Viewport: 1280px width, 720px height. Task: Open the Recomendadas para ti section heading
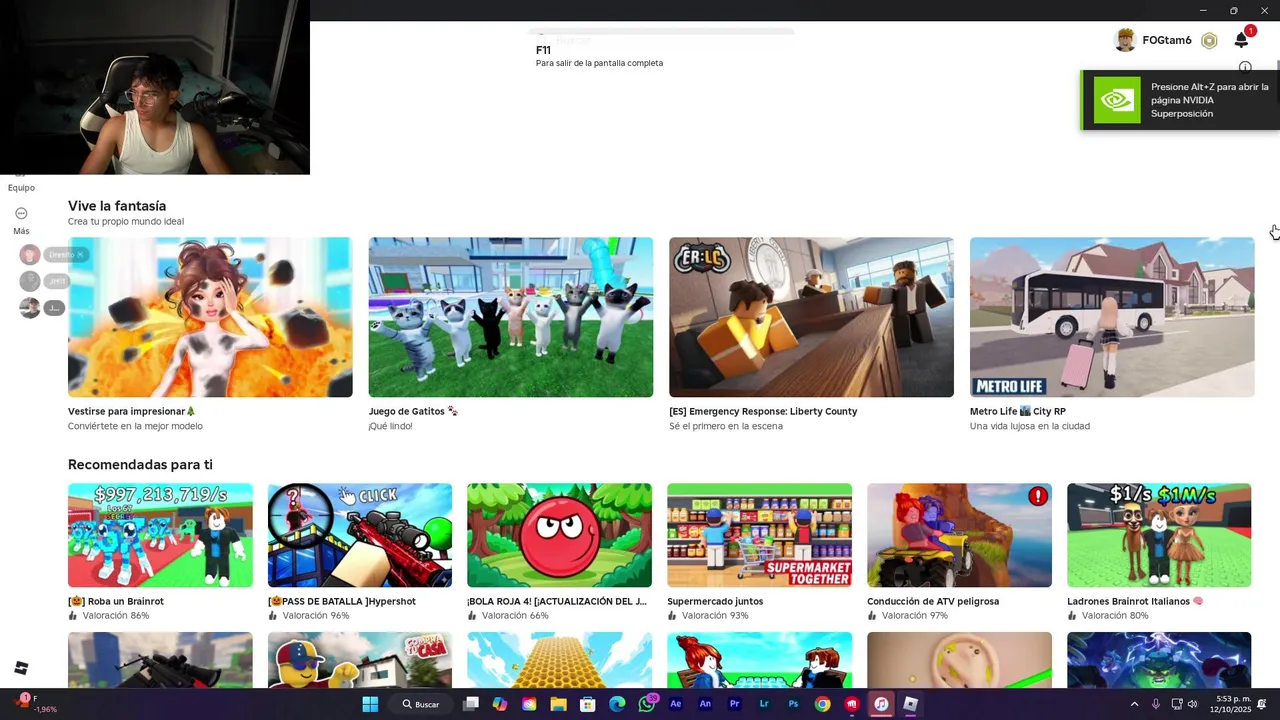[140, 464]
